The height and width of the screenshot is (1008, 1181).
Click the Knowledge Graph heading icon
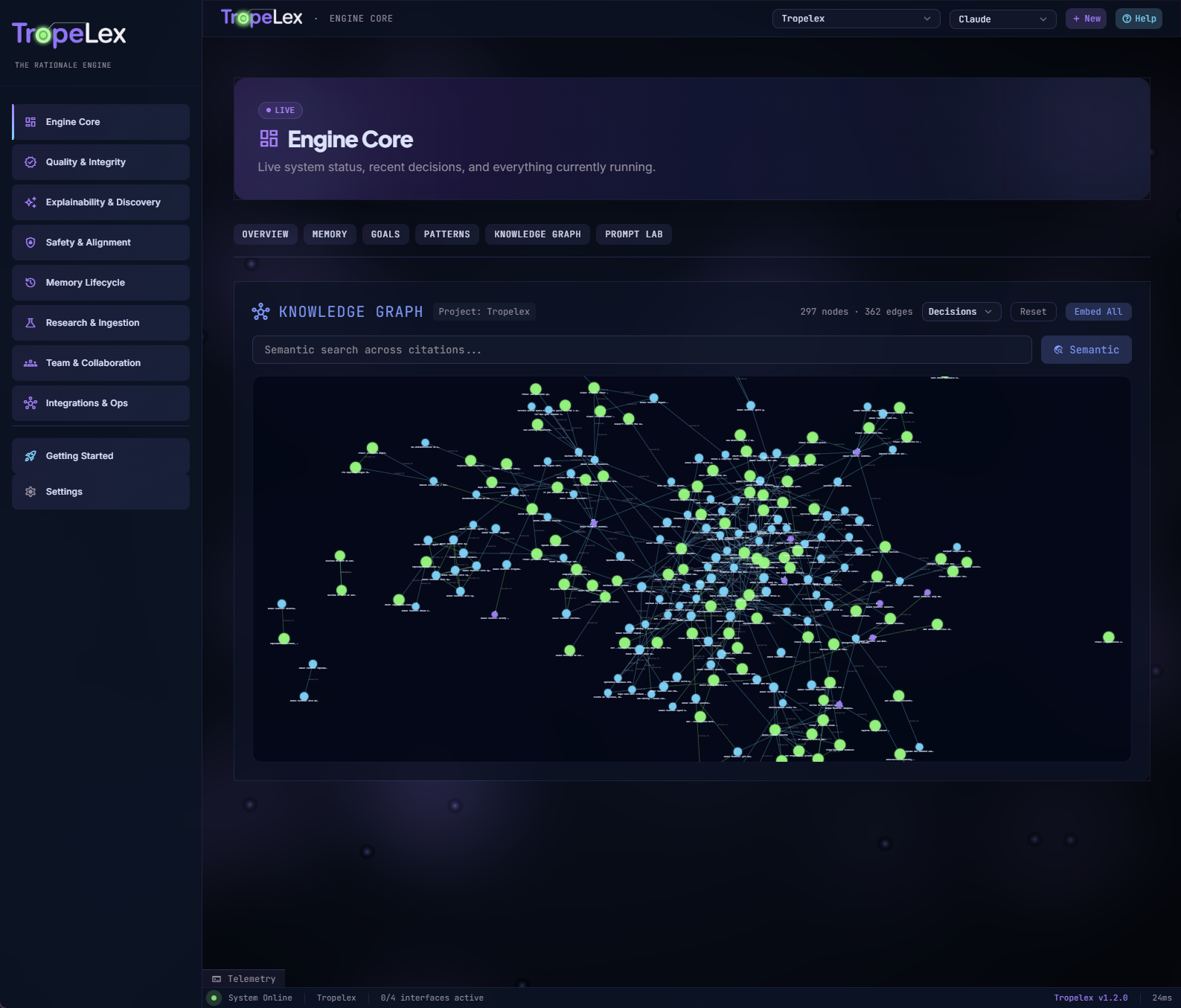260,312
